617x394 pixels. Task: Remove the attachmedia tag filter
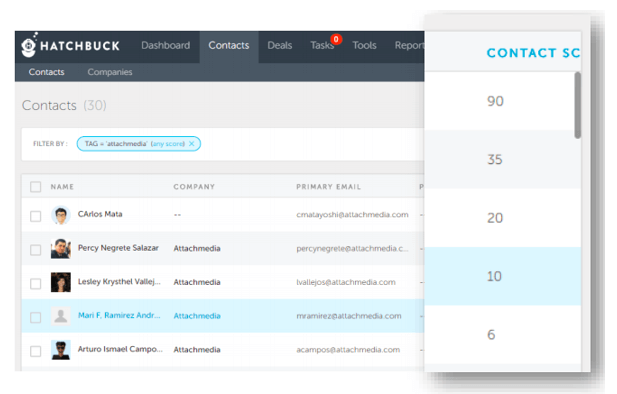coord(192,144)
